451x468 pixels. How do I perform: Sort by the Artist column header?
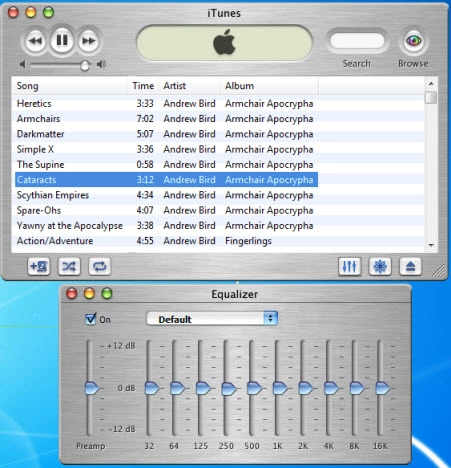[x=189, y=86]
